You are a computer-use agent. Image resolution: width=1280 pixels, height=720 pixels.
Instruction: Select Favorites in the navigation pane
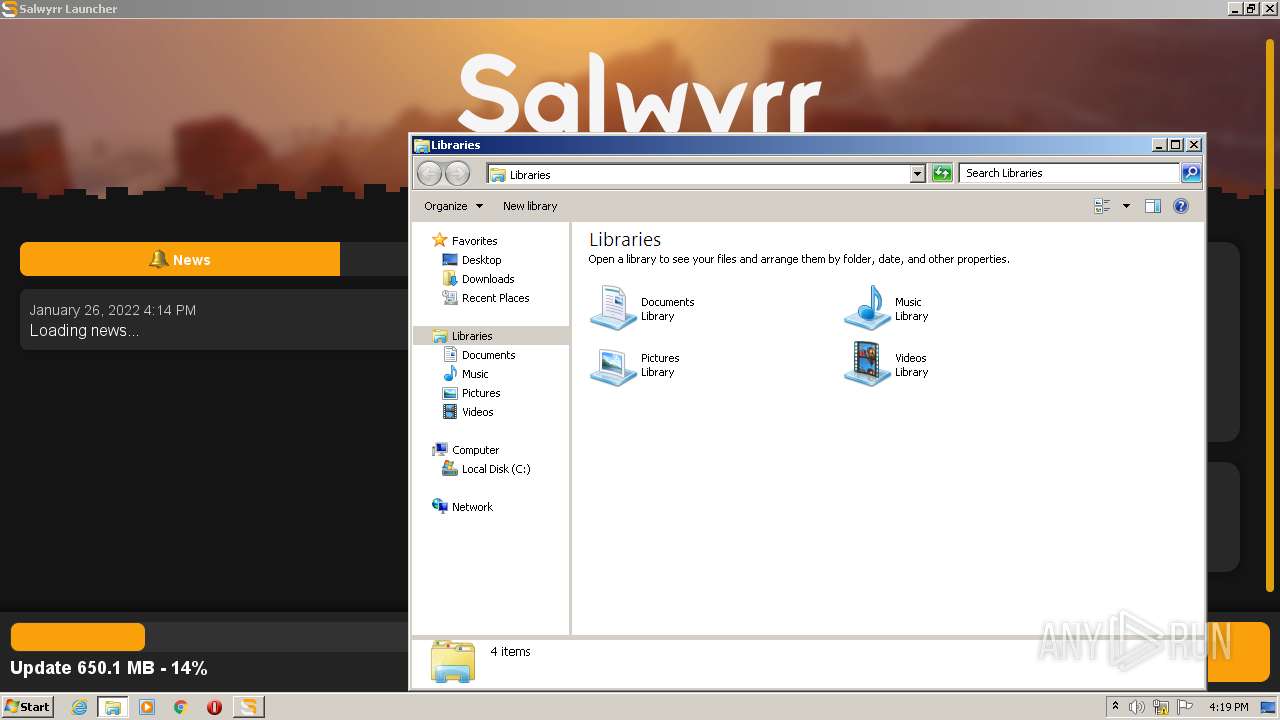pos(474,241)
